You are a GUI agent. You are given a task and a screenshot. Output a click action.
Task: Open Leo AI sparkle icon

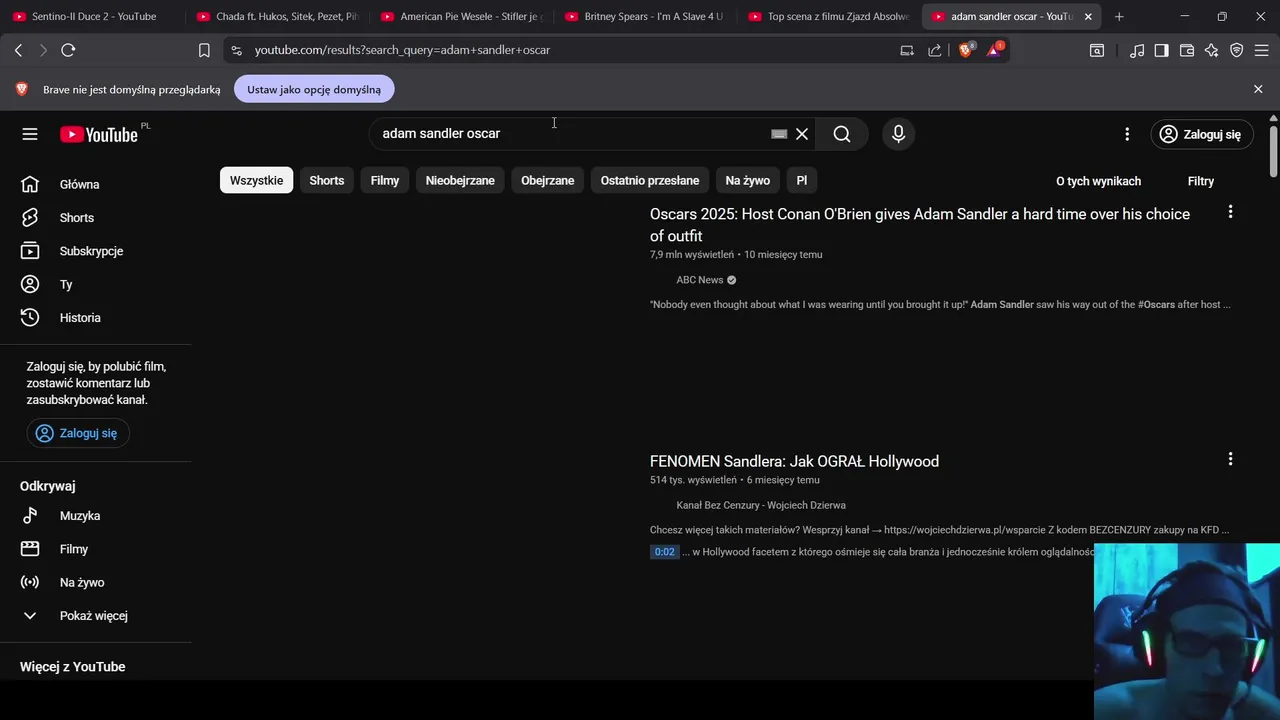[x=1212, y=50]
